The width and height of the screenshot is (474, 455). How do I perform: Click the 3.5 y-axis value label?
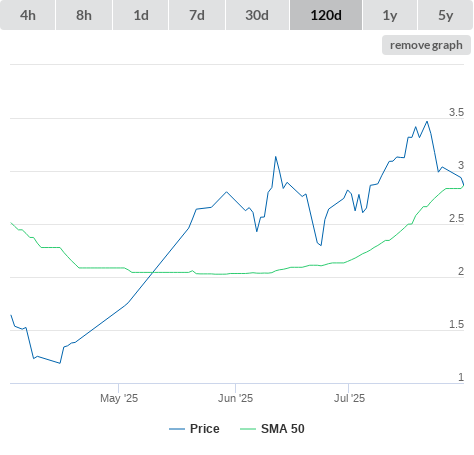456,112
